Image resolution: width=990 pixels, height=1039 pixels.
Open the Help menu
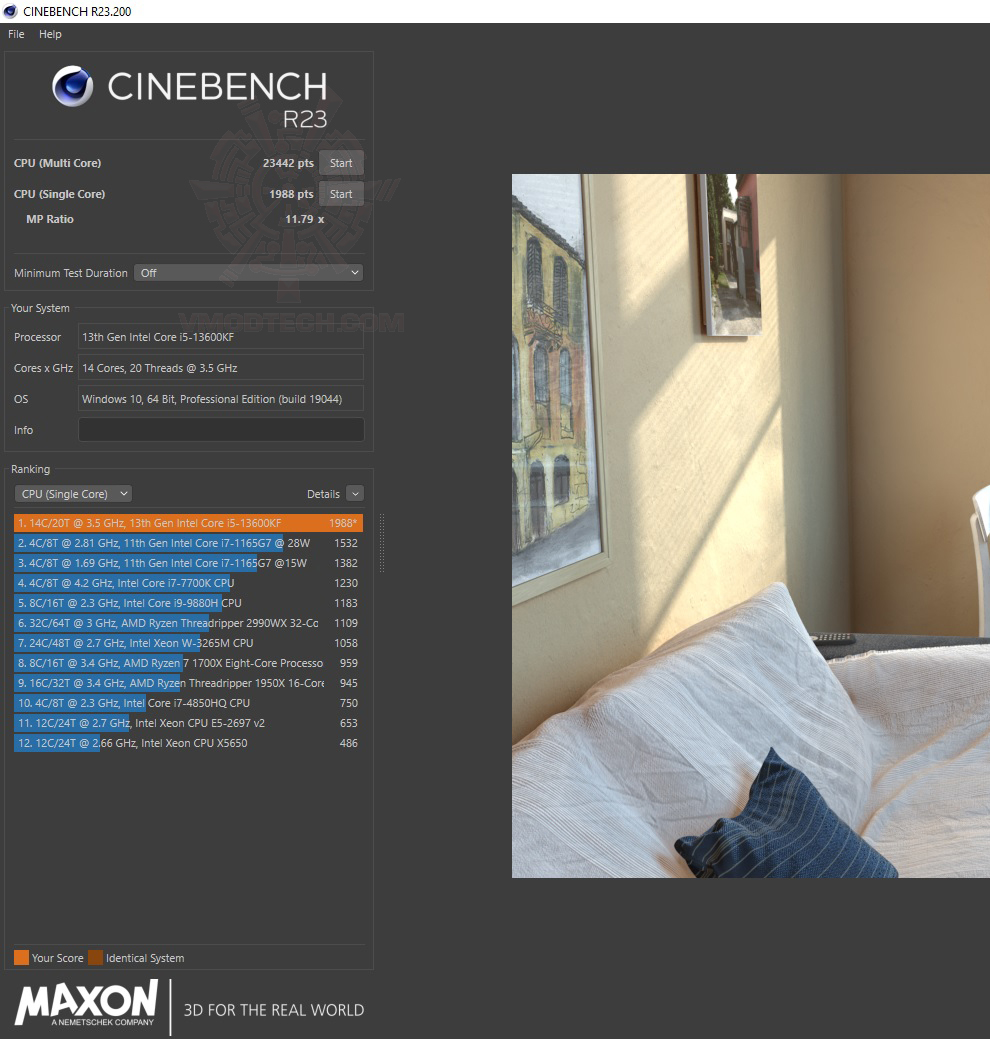coord(50,34)
